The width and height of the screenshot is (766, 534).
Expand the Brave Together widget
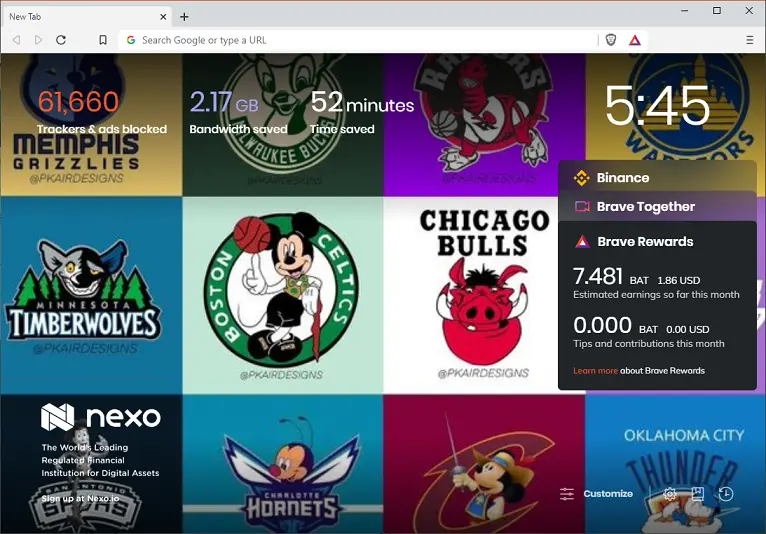point(658,207)
